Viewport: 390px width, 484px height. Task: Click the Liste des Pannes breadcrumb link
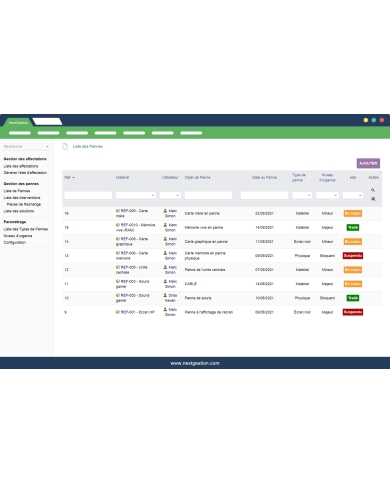88,146
